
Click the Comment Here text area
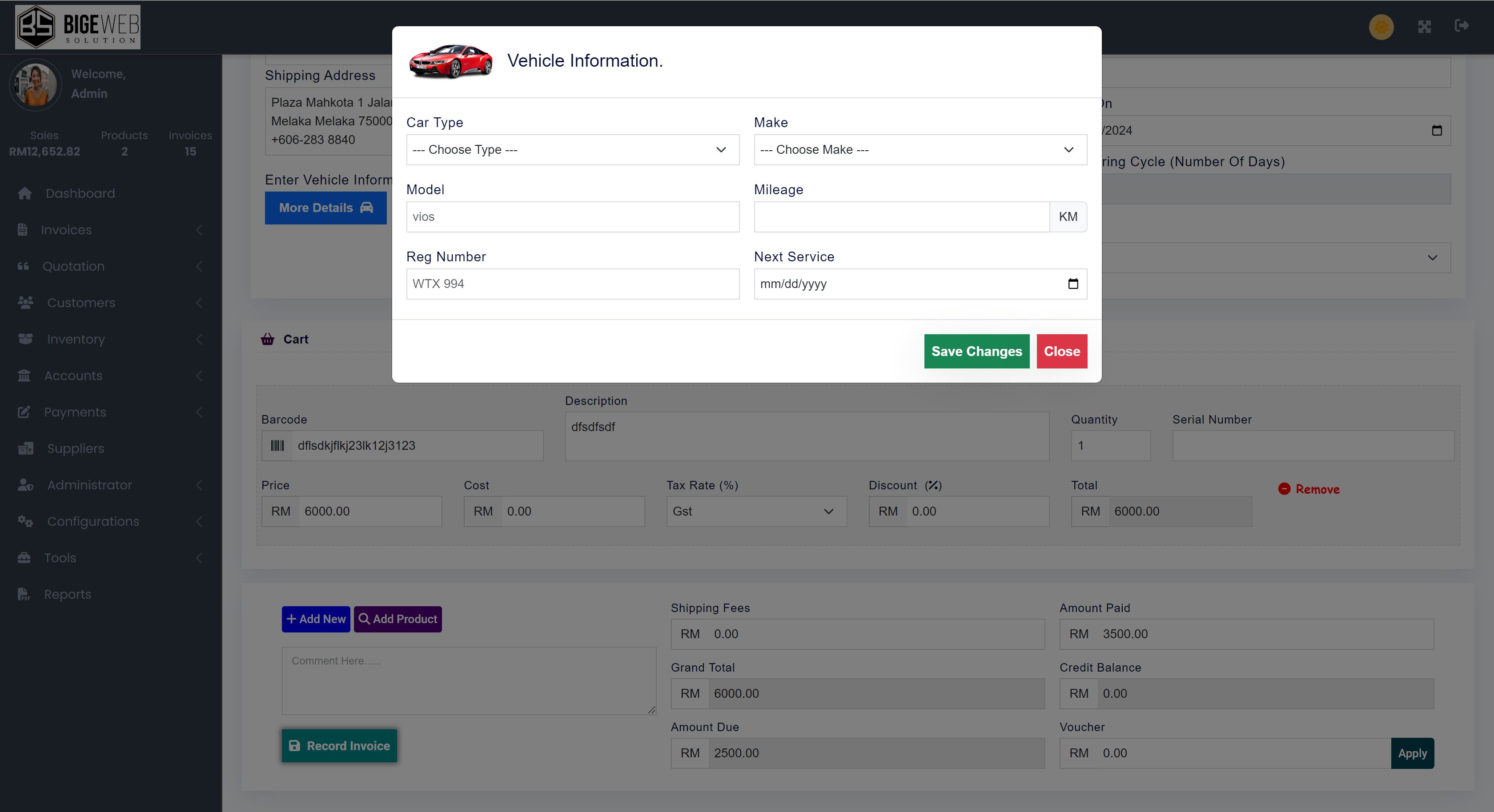[469, 680]
